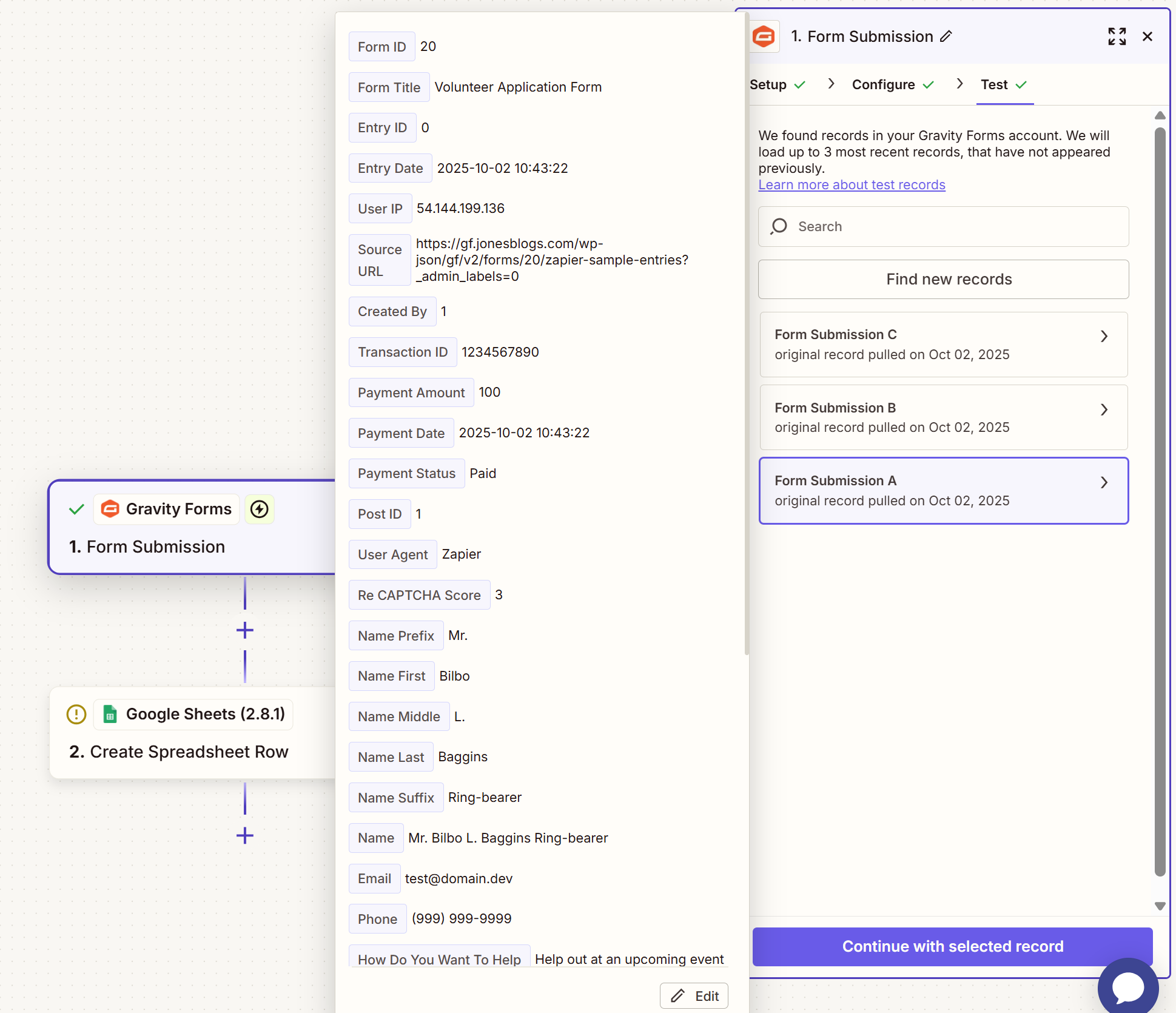Open Learn more about test records link

click(x=852, y=184)
